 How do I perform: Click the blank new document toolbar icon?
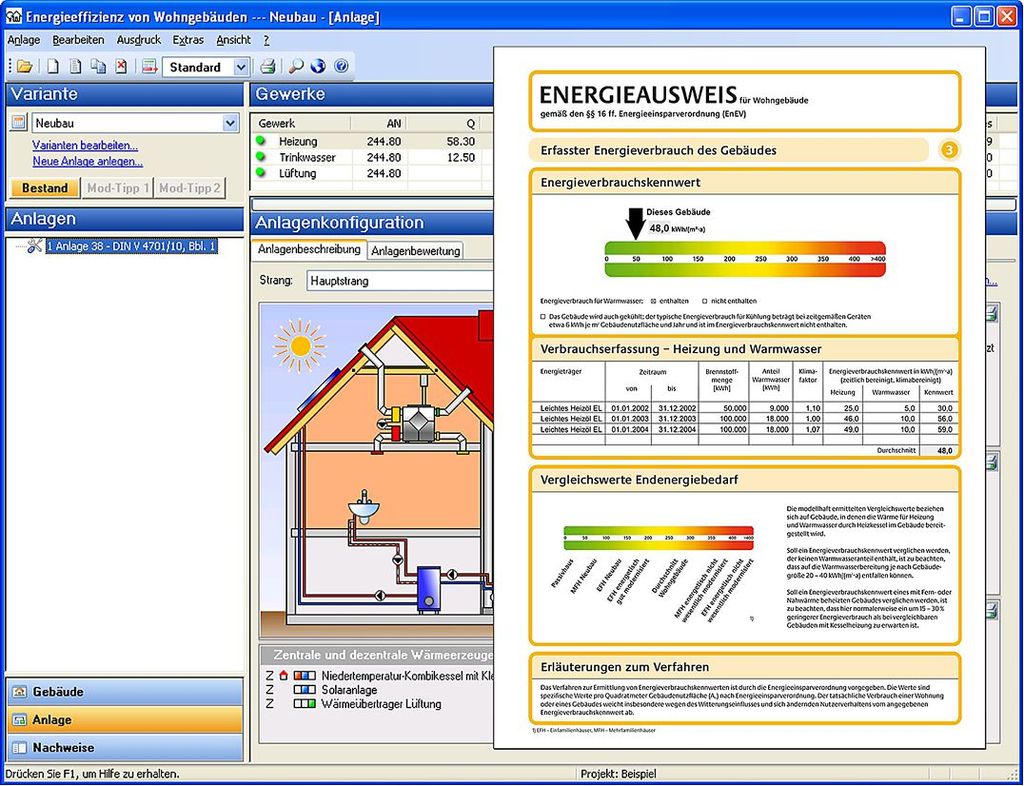point(52,67)
